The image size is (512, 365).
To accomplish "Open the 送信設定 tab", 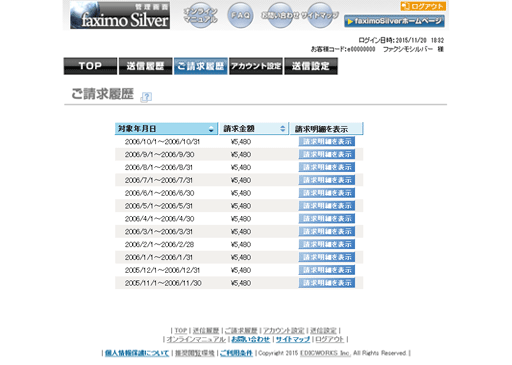I will pos(311,66).
